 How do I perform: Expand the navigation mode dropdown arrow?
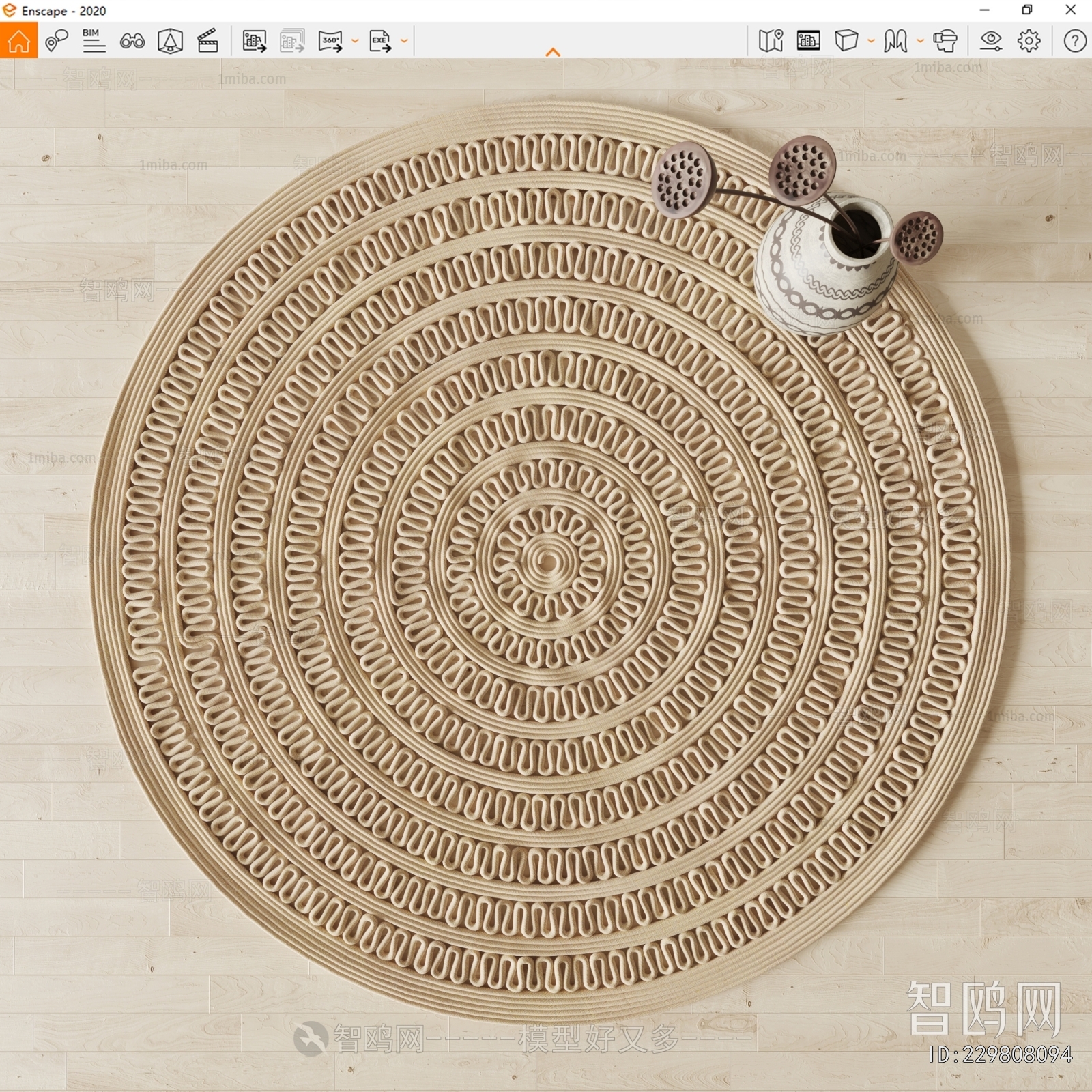coord(920,41)
